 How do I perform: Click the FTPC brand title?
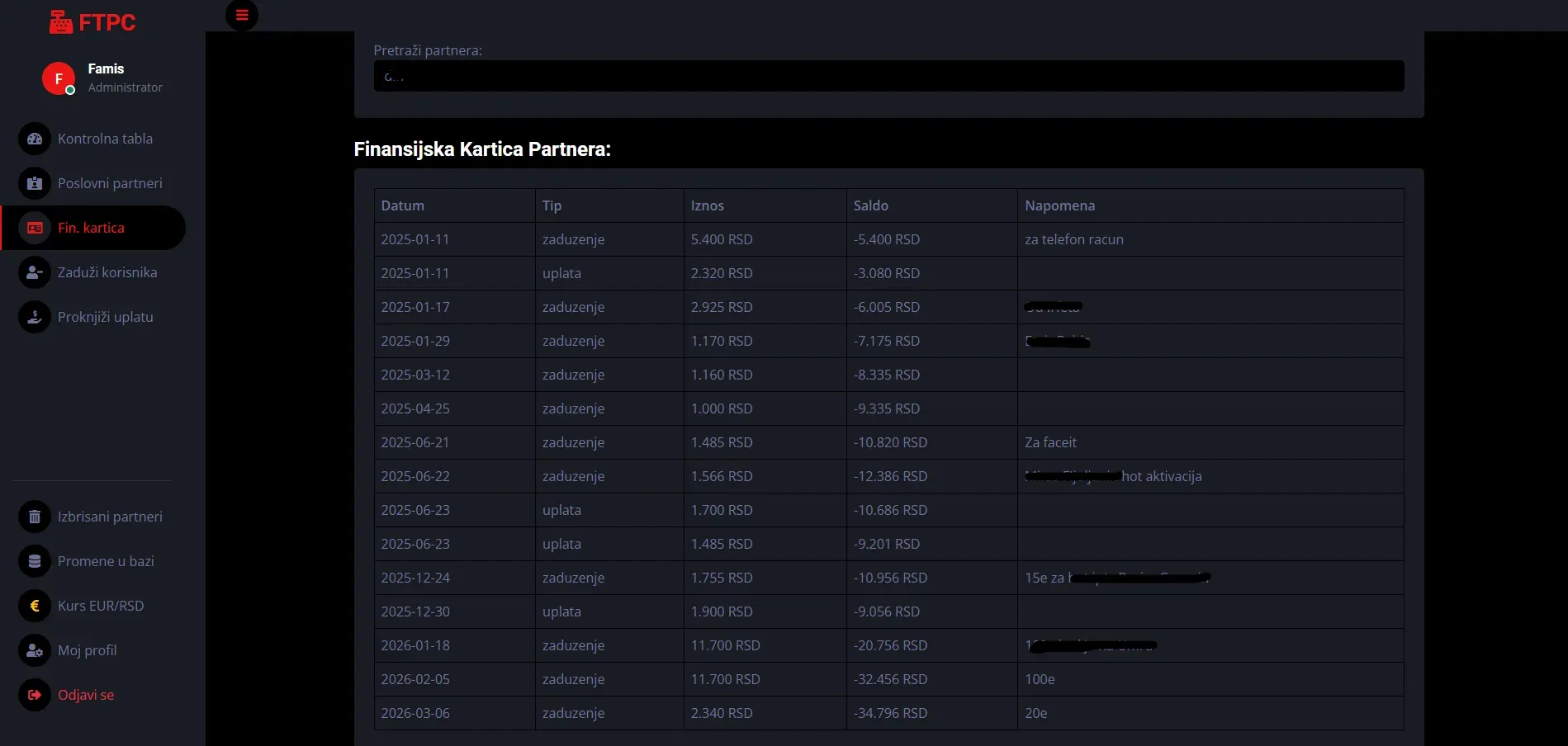coord(107,22)
